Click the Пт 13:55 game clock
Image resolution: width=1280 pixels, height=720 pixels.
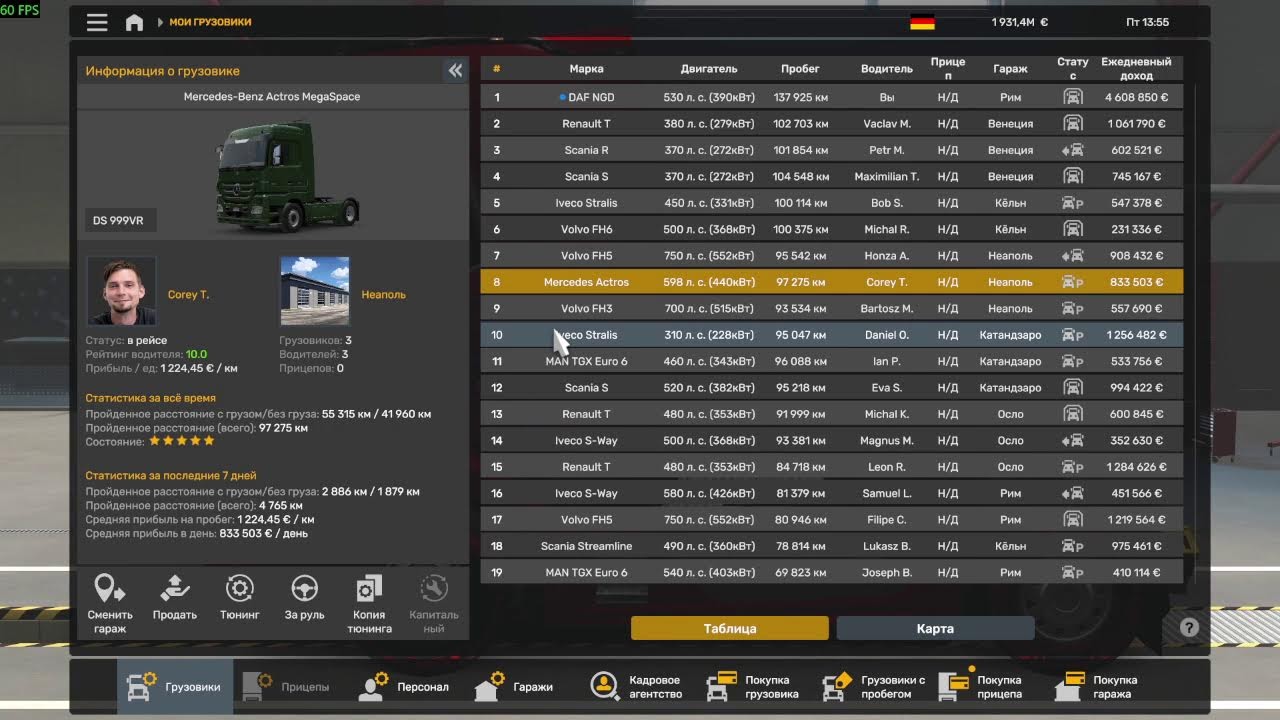pyautogui.click(x=1147, y=22)
